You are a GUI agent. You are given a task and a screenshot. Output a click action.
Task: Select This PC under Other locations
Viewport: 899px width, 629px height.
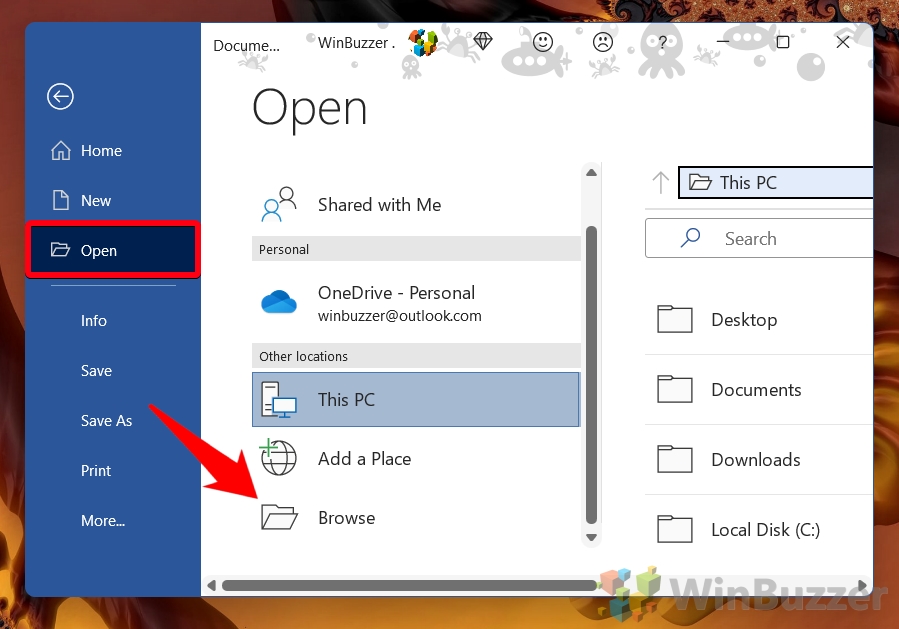(x=346, y=399)
